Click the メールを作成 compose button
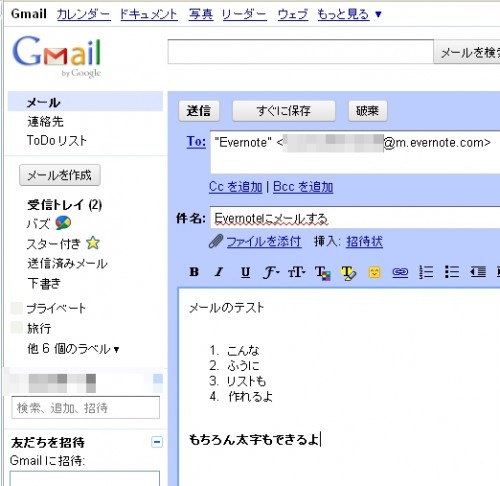 (60, 175)
